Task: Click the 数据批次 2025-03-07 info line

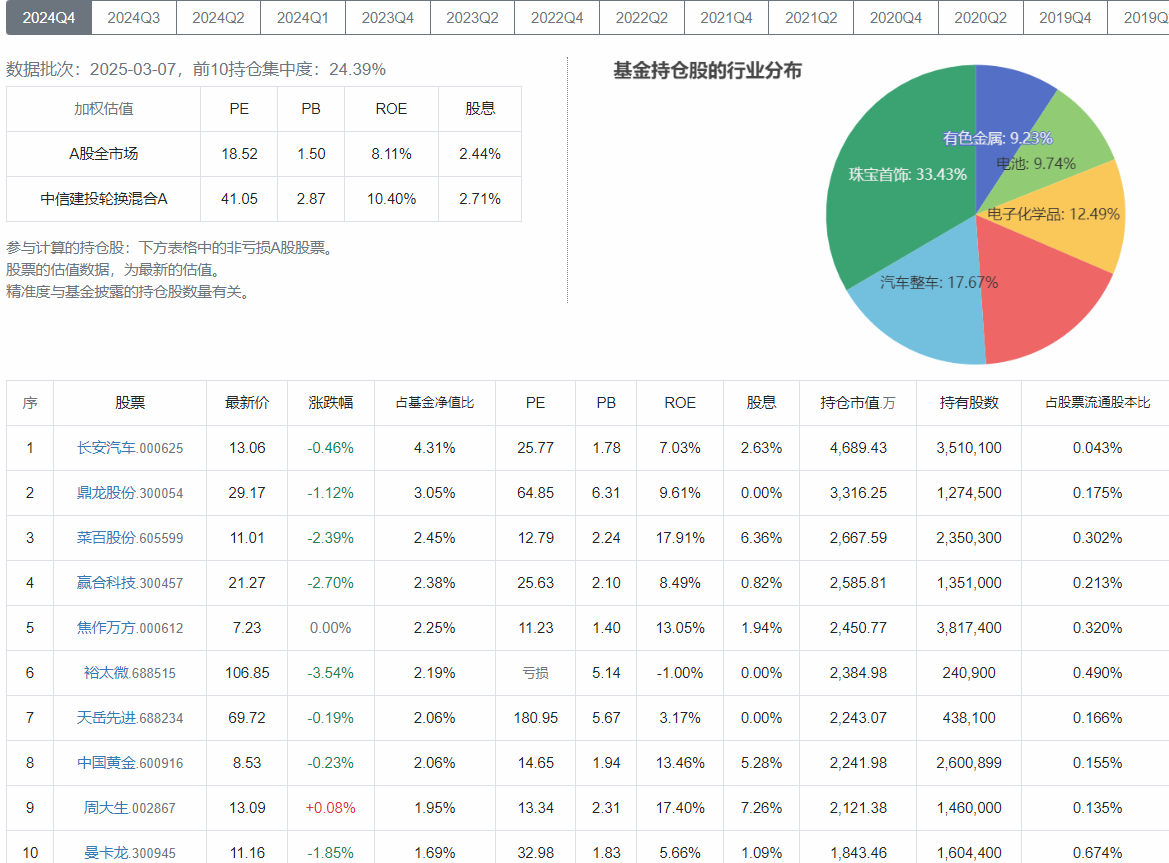Action: (x=196, y=69)
